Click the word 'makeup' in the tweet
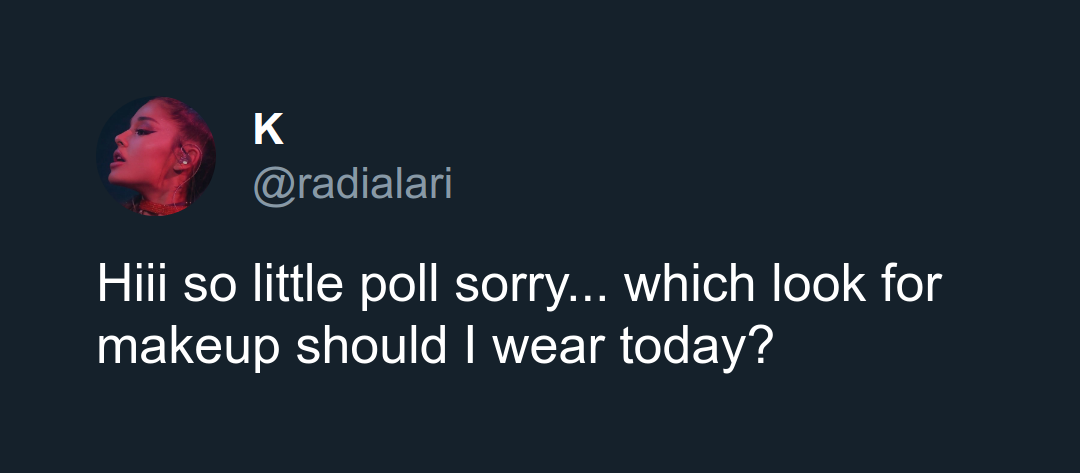The image size is (1080, 473). coord(188,347)
